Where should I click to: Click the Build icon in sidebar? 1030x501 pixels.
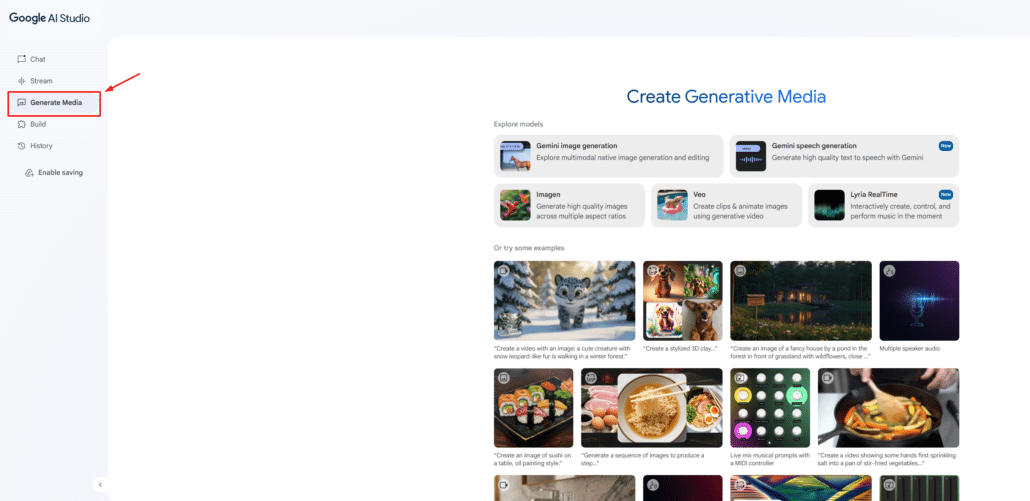pos(22,124)
